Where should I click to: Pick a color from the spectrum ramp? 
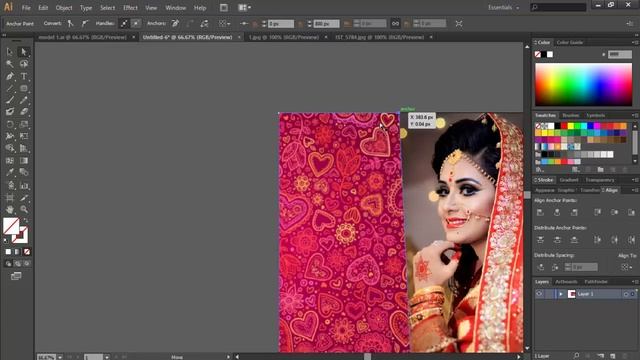pyautogui.click(x=583, y=84)
